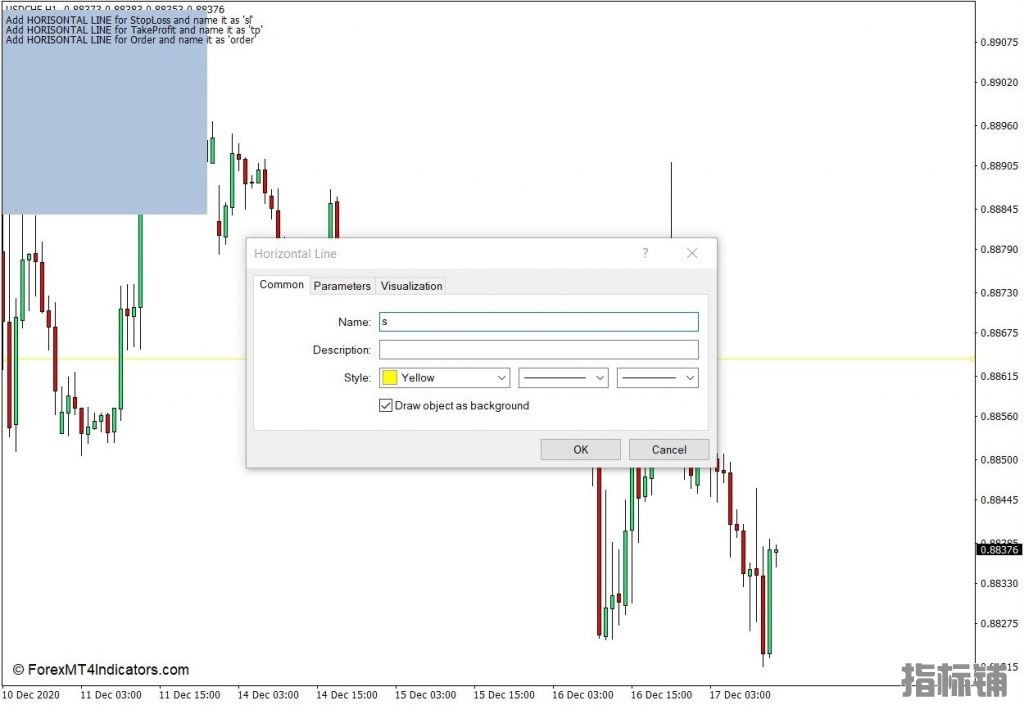The image size is (1024, 705).
Task: Go to the Visualization tab
Action: pos(411,286)
